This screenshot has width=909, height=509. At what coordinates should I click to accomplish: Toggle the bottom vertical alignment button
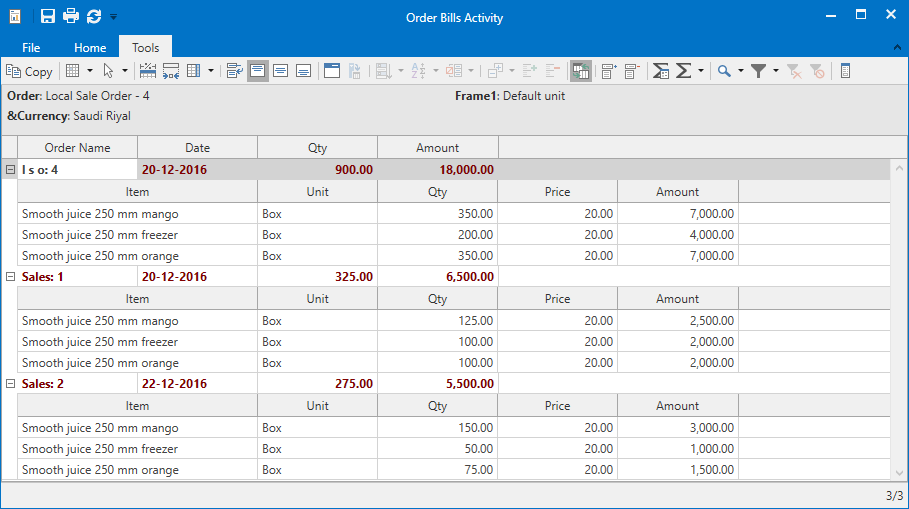[x=303, y=71]
